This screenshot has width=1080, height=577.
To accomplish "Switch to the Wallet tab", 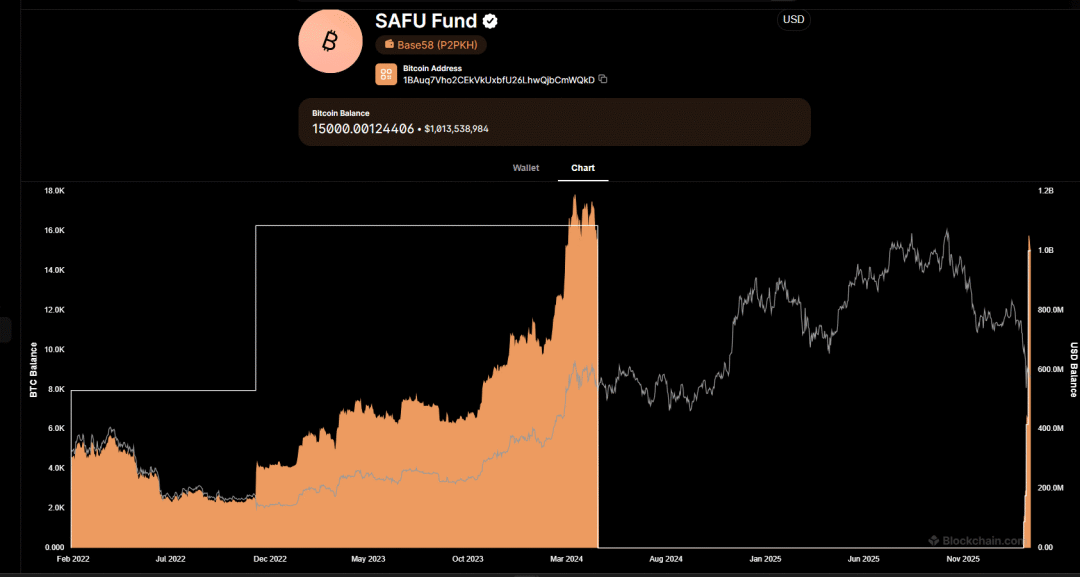I will click(526, 168).
